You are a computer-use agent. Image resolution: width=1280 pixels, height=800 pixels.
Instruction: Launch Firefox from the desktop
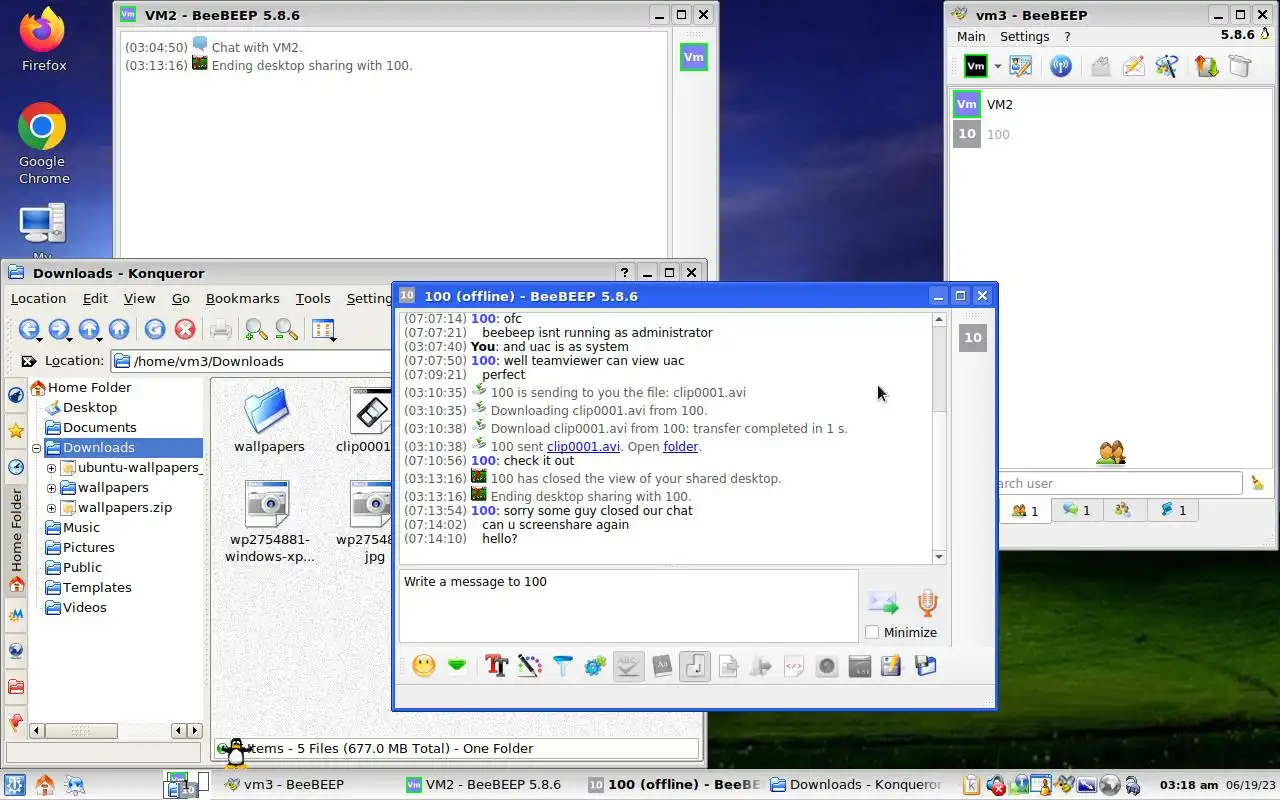[43, 41]
